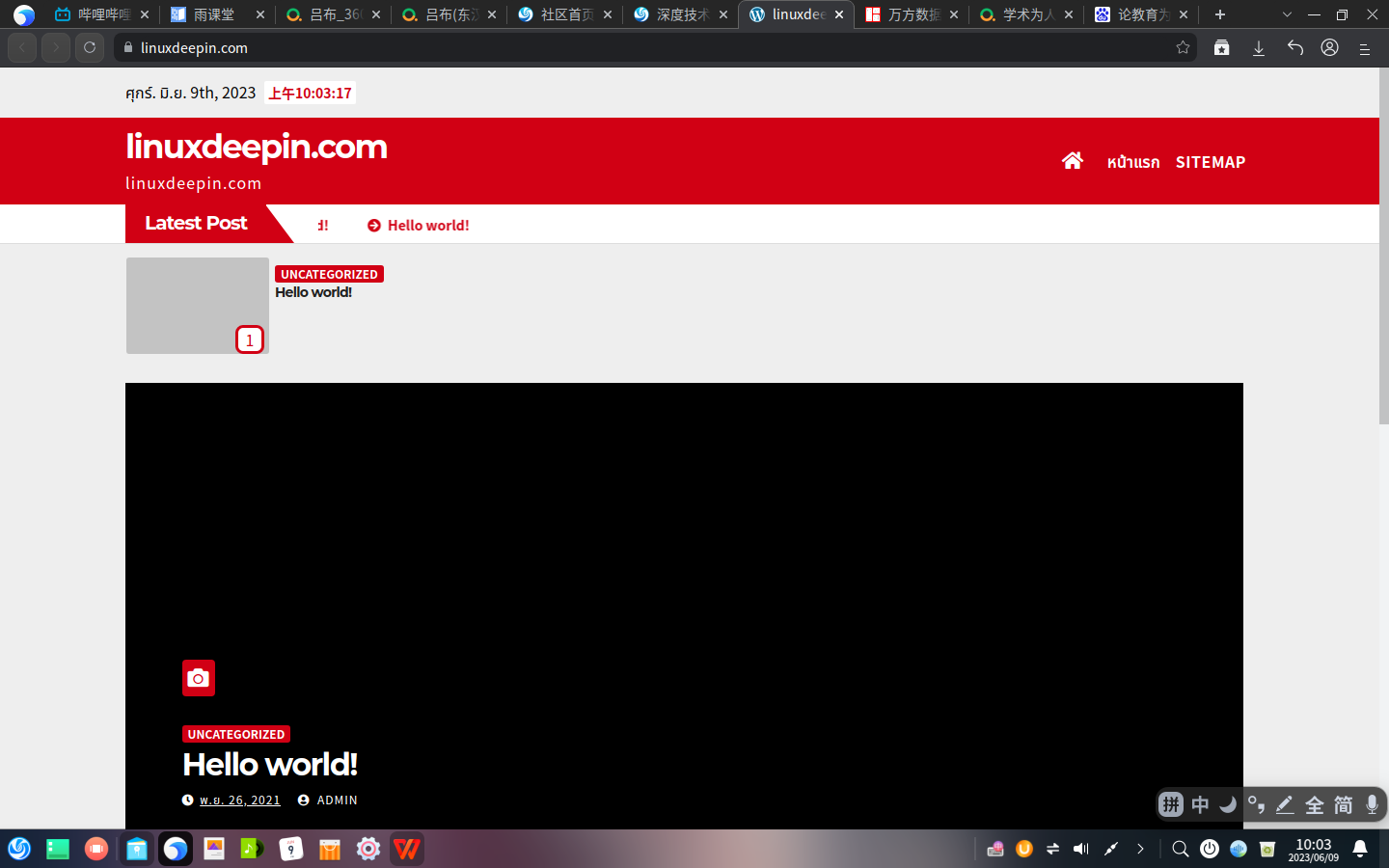This screenshot has height=868, width=1389.
Task: Open the พ.ย. 26, 2021 post date link
Action: click(240, 800)
